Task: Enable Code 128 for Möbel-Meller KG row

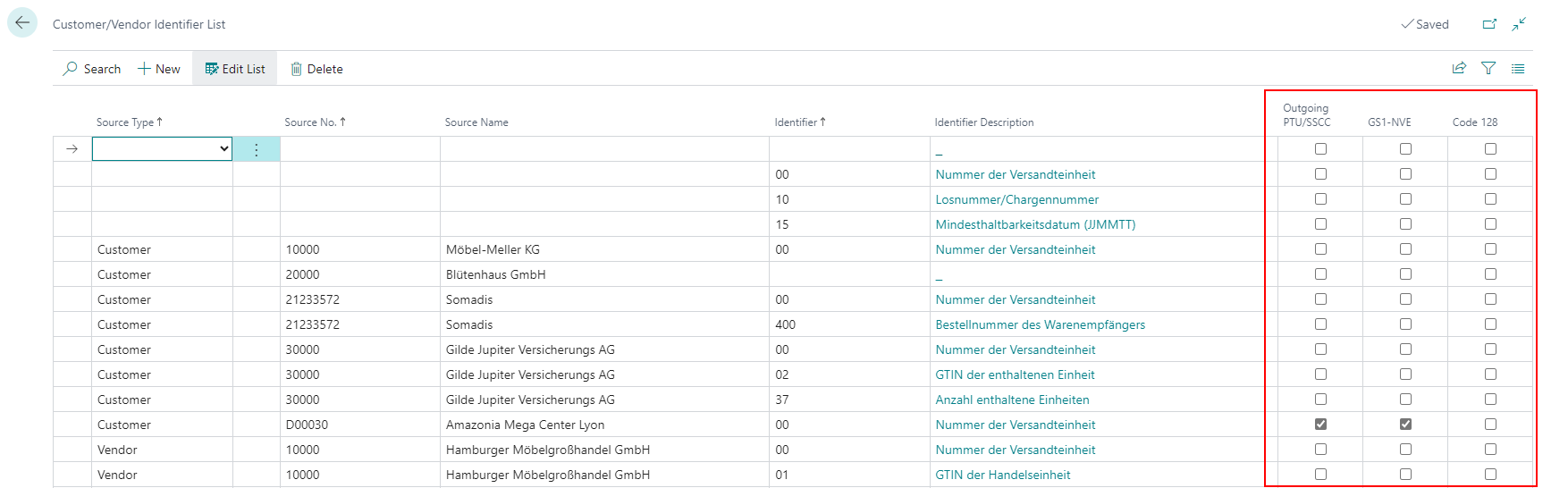Action: [1490, 249]
